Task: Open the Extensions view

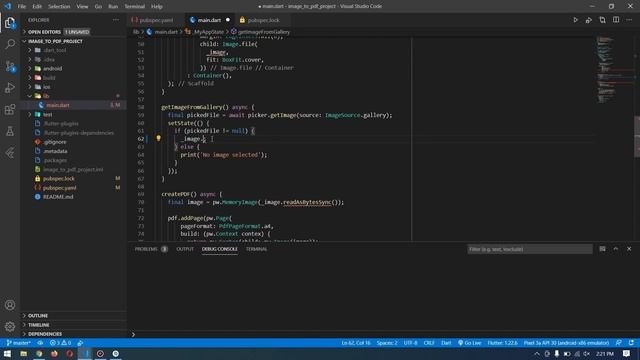Action: tap(10, 109)
